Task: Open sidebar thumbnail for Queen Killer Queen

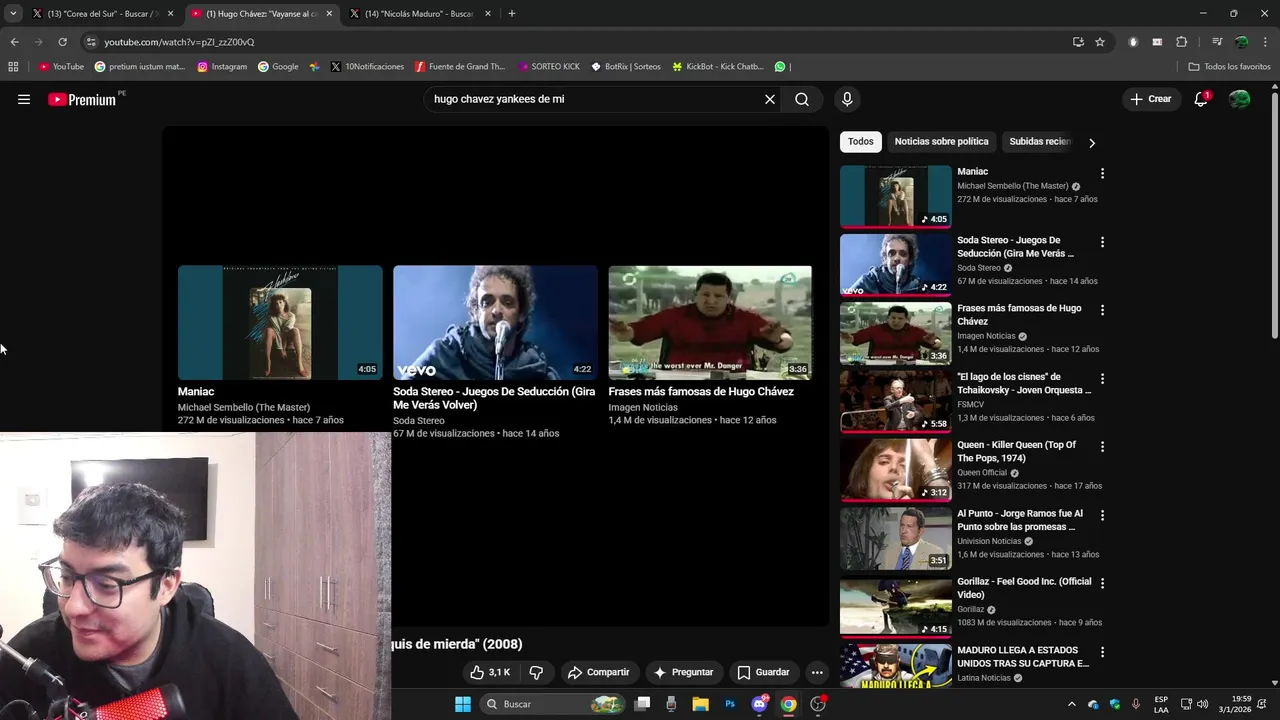Action: (x=896, y=469)
